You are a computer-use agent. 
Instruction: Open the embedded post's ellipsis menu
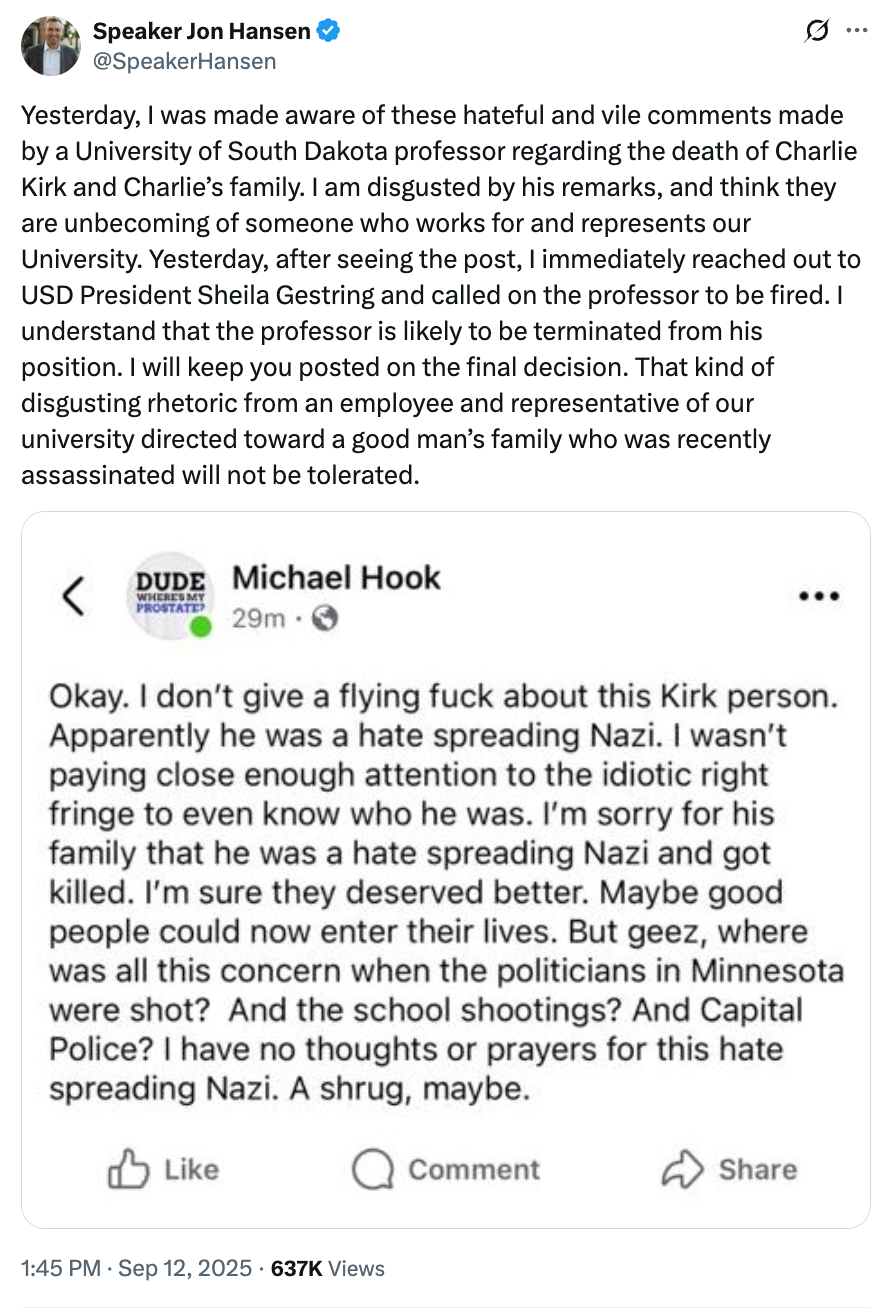click(x=819, y=597)
